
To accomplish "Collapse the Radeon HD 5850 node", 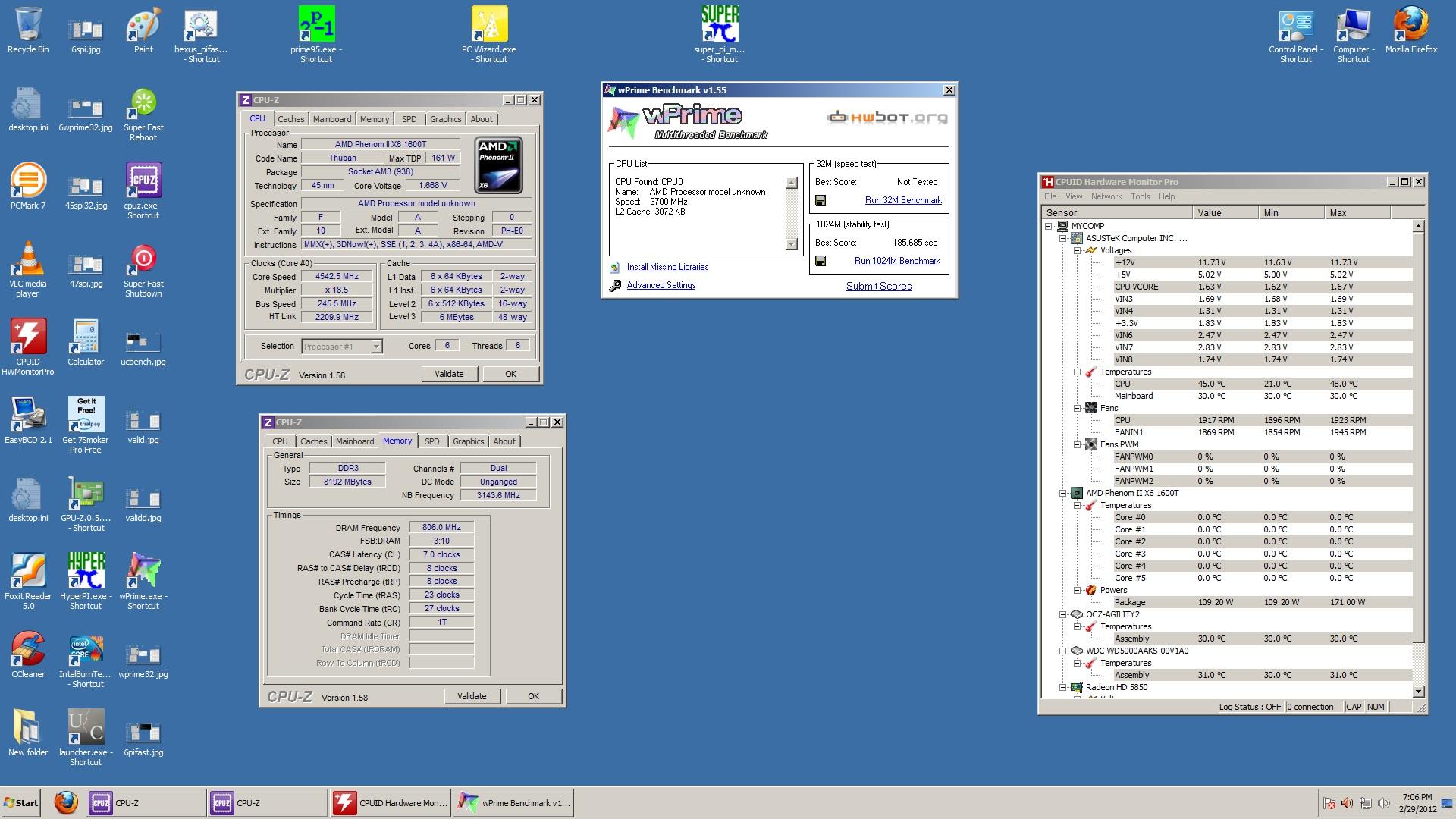I will 1063,687.
